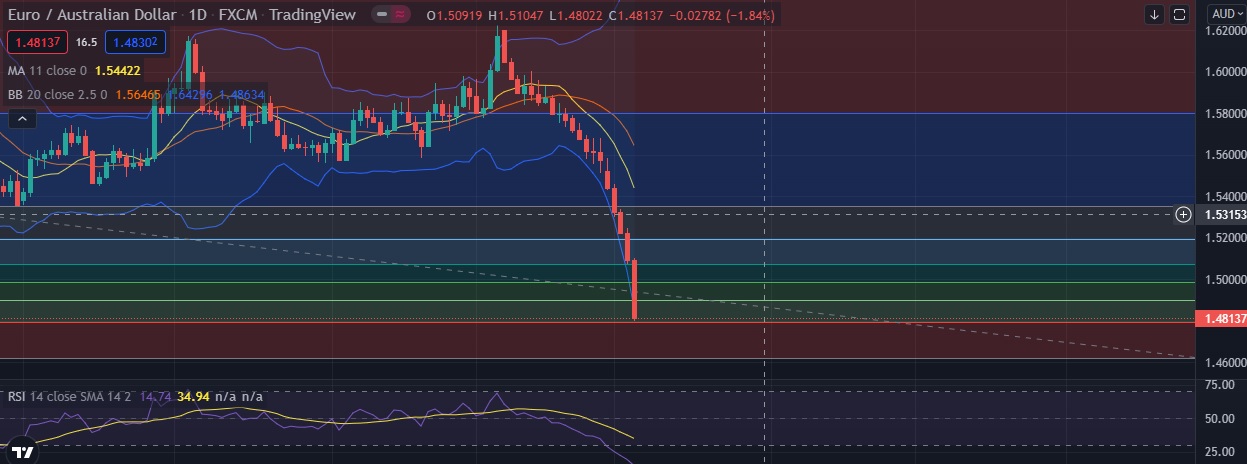1247x464 pixels.
Task: Click the plus icon on price axis
Action: [x=1183, y=214]
